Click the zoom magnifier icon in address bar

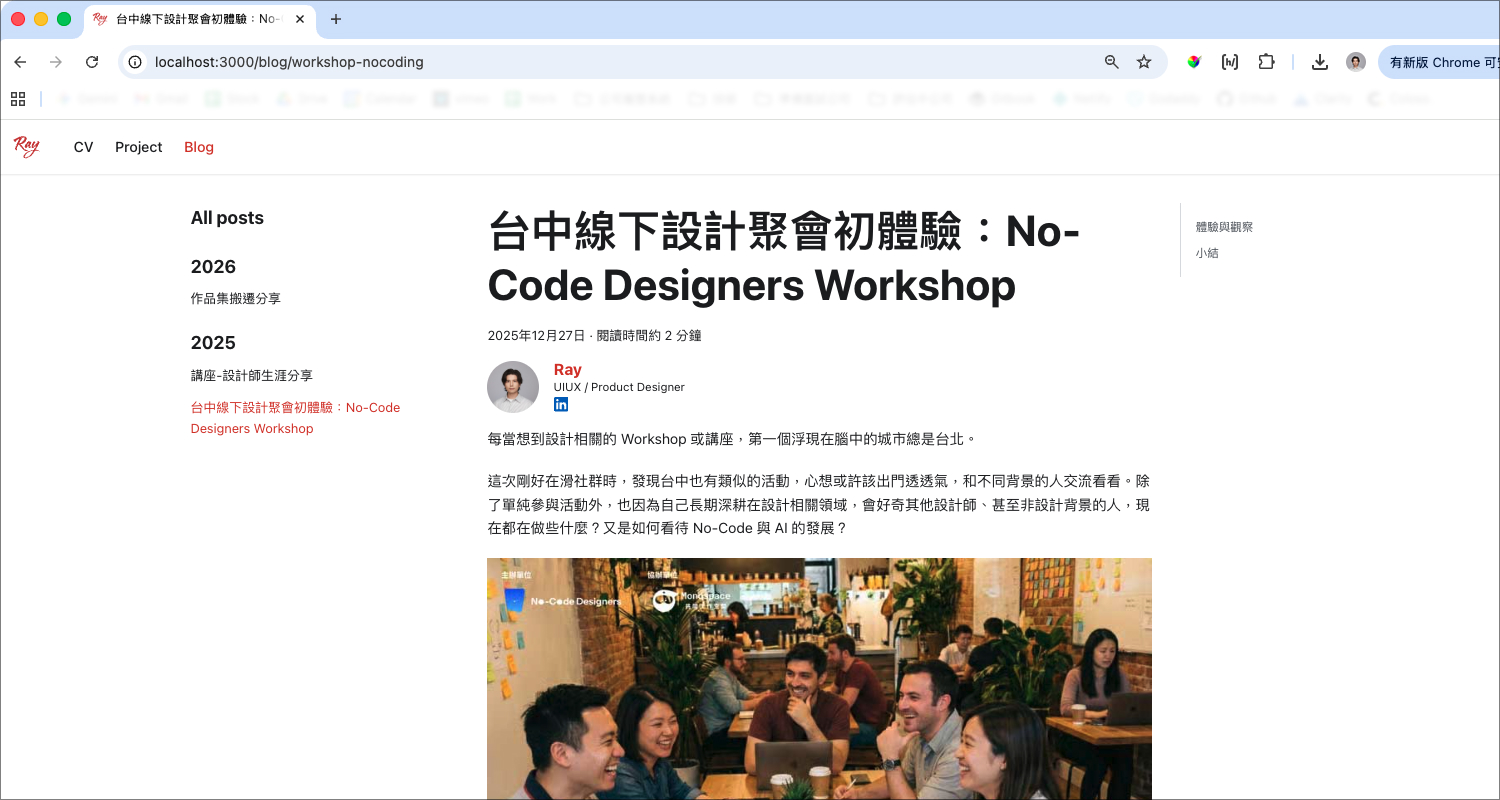[x=1111, y=62]
